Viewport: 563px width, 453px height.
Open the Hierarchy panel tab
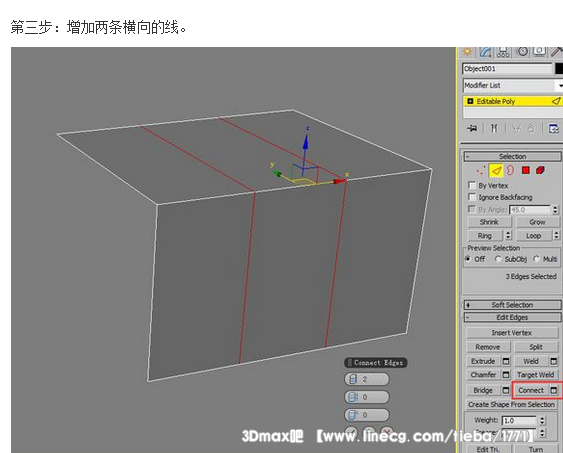click(503, 52)
